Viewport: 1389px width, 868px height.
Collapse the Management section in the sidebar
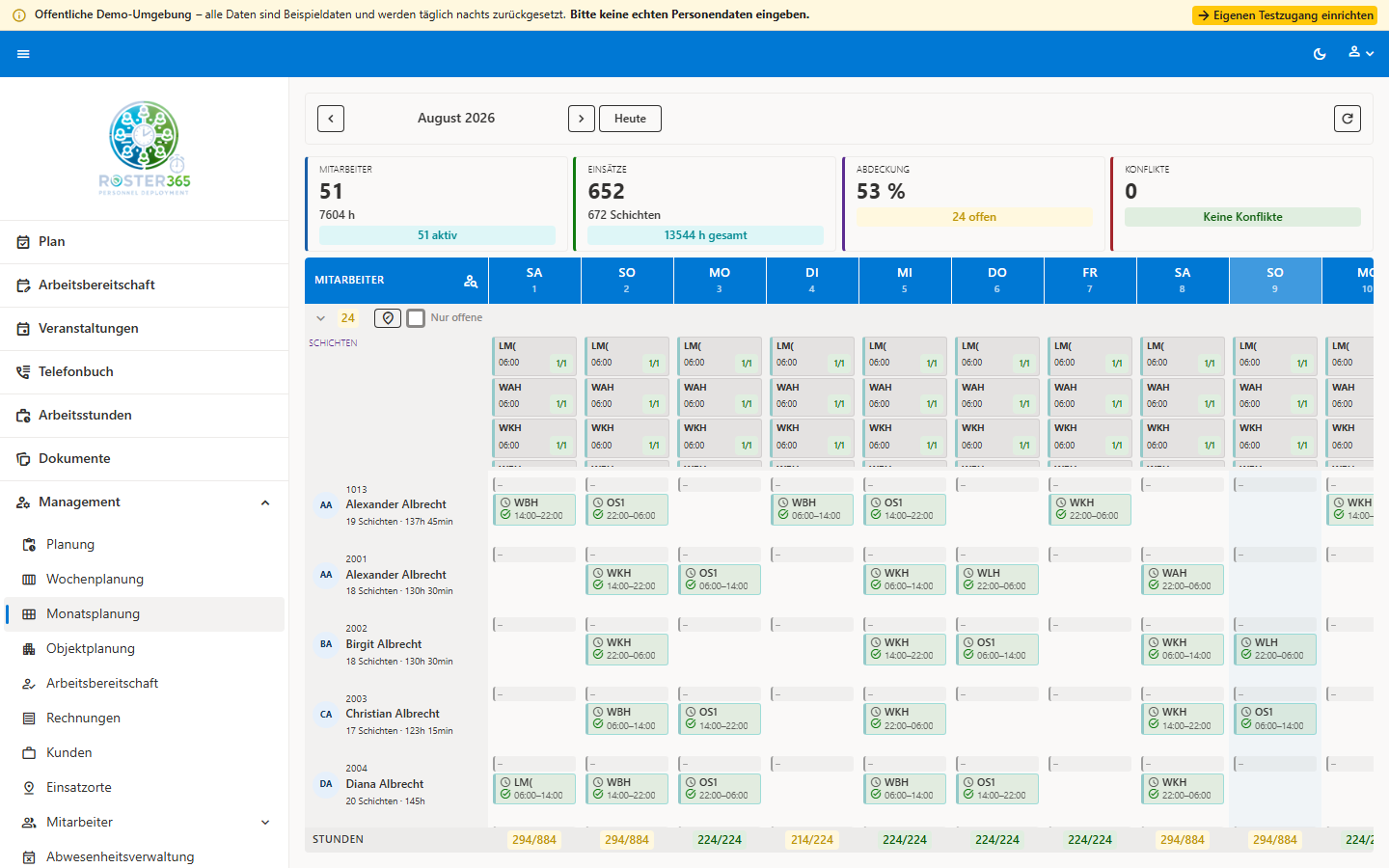265,502
